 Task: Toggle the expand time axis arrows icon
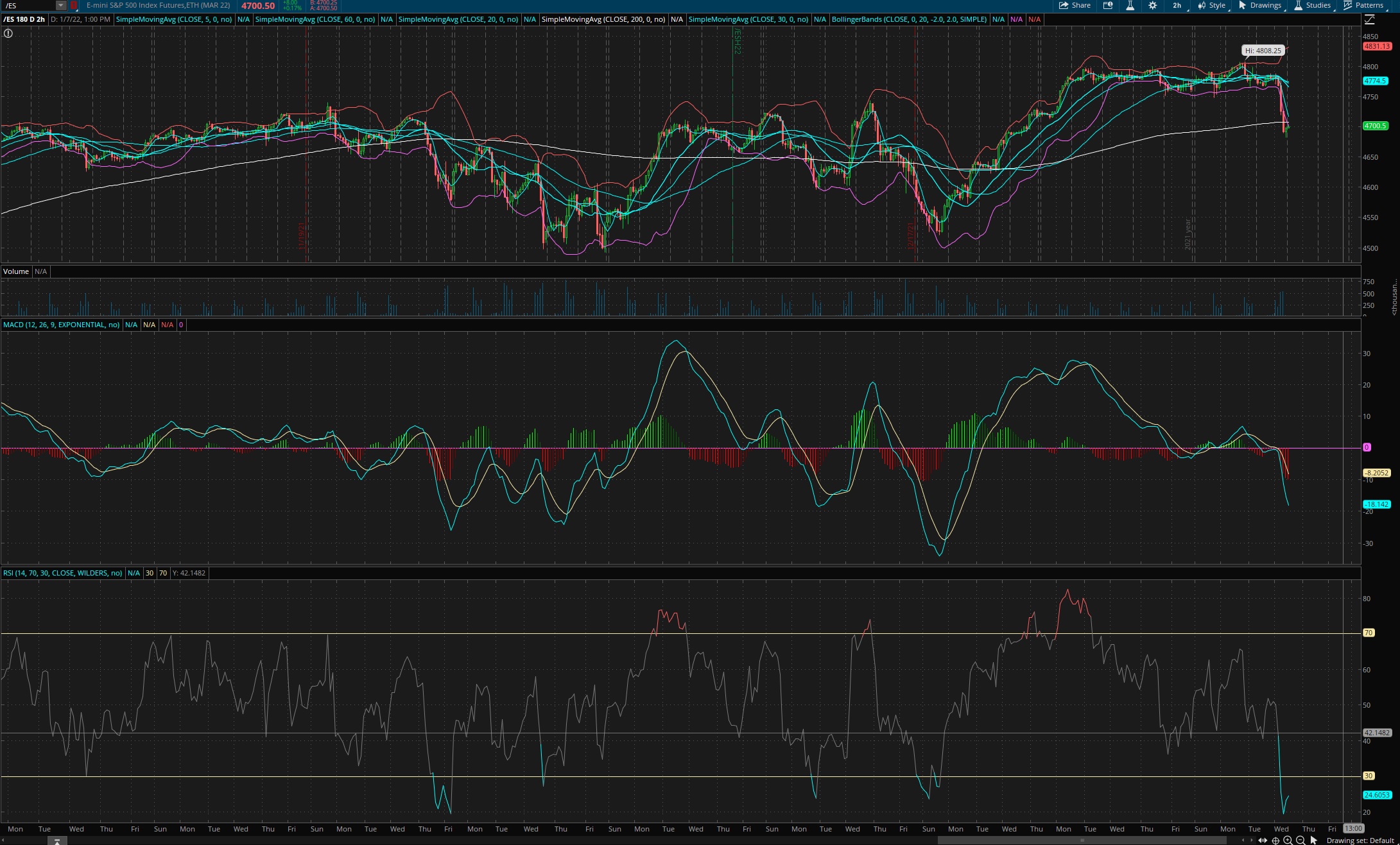[x=1263, y=841]
